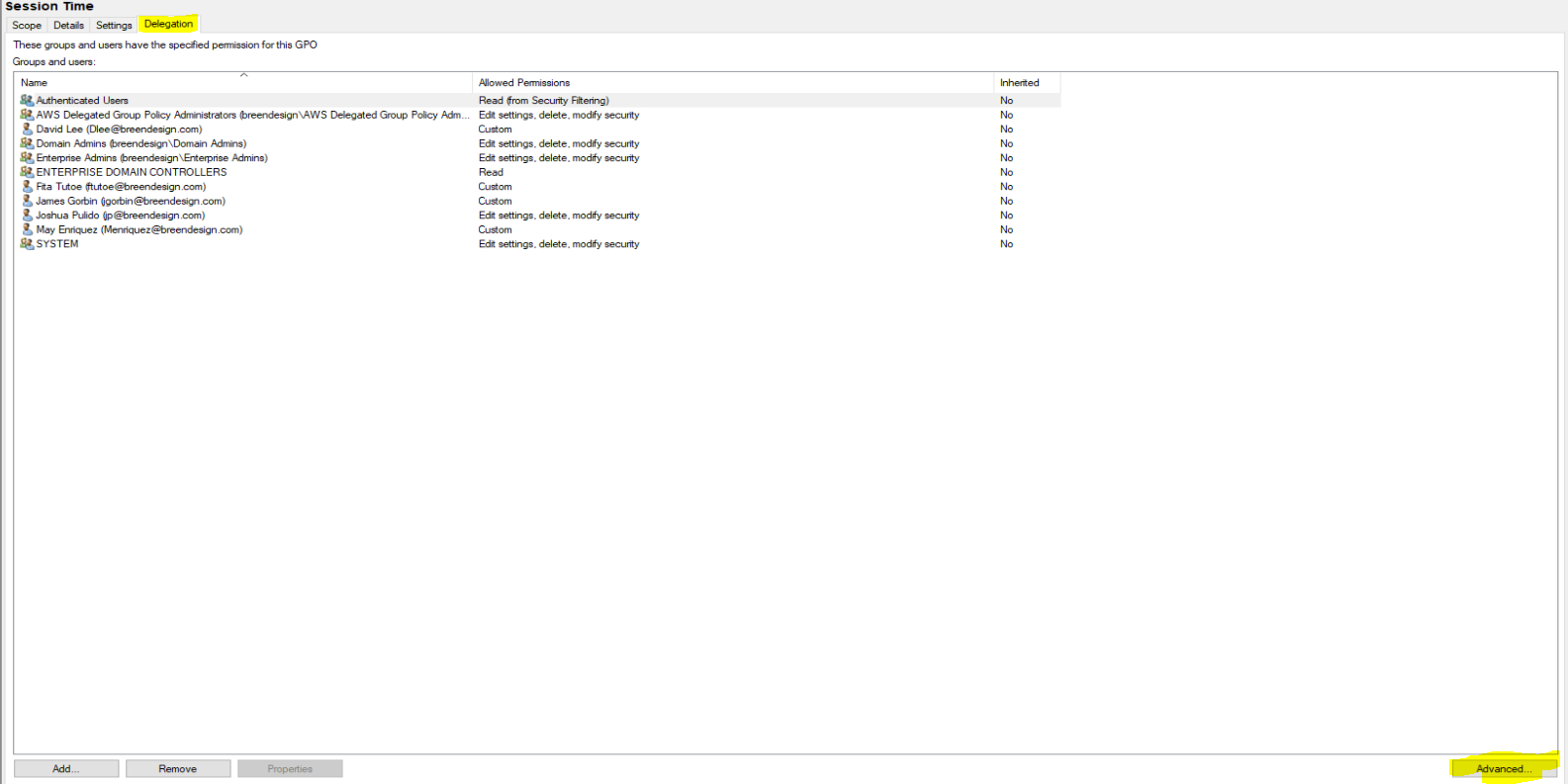This screenshot has width=1568, height=784.
Task: Open Advanced... security settings
Action: pos(1504,768)
